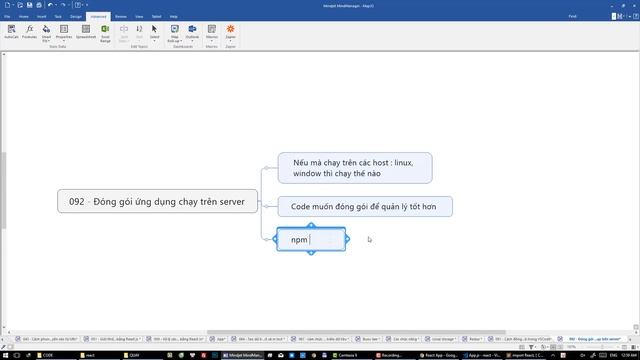Adjust the zoom slider in status bar
Image resolution: width=640 pixels, height=360 pixels.
[602, 347]
